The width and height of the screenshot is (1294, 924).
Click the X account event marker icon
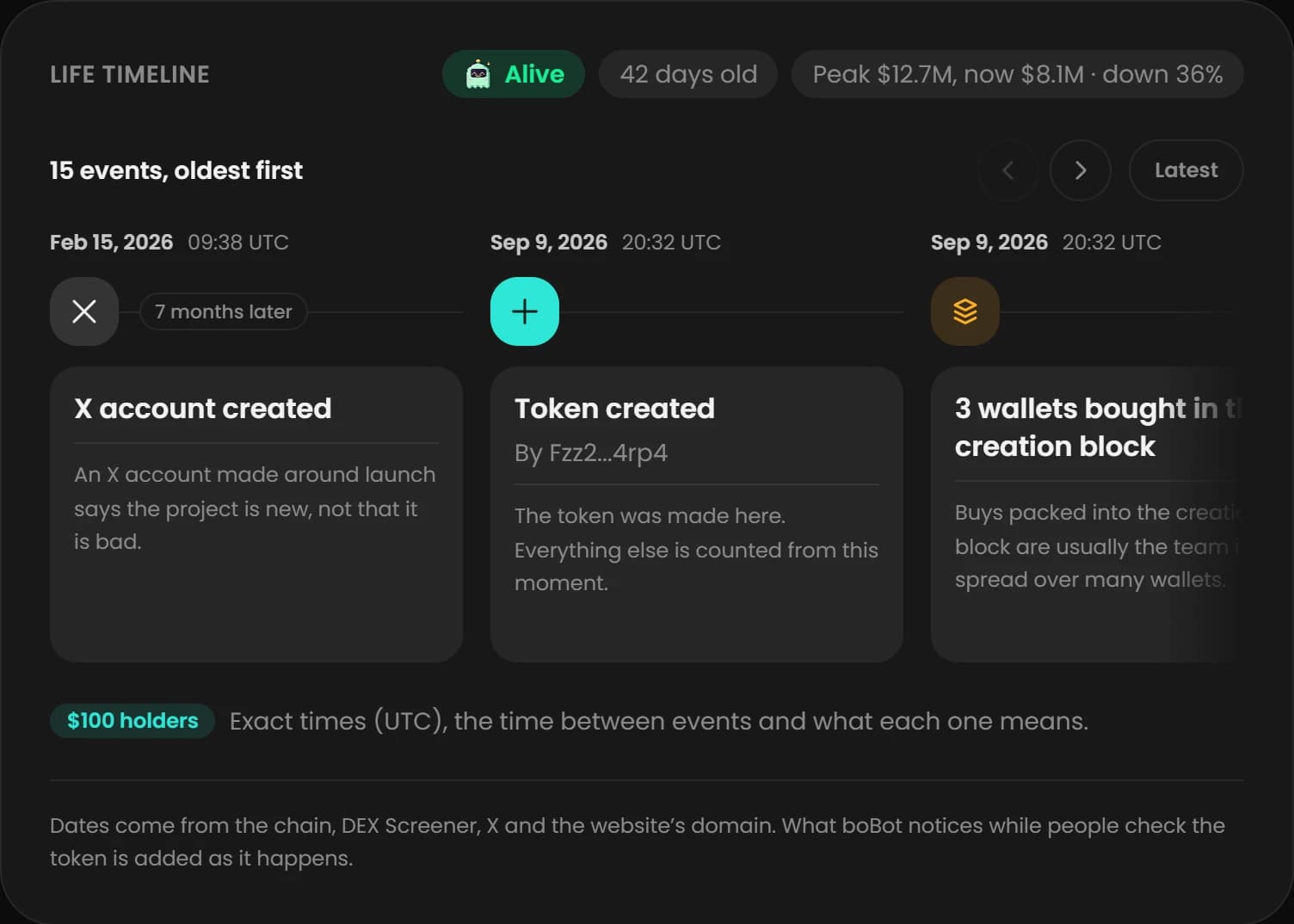[x=84, y=311]
